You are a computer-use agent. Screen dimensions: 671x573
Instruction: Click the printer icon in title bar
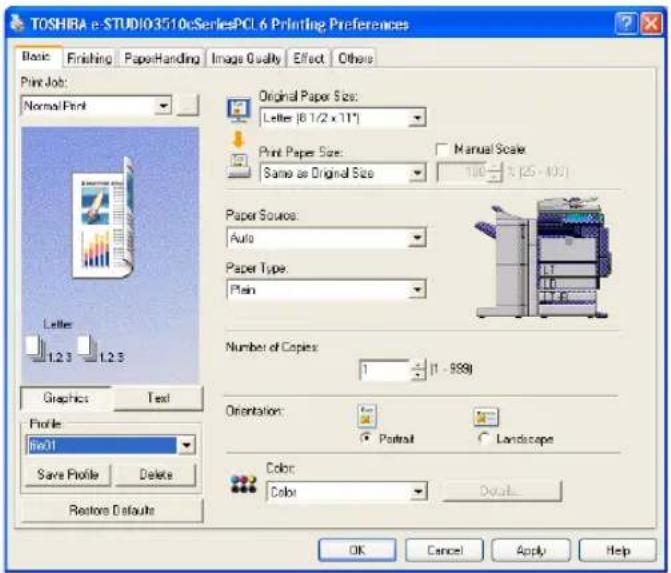pos(17,24)
